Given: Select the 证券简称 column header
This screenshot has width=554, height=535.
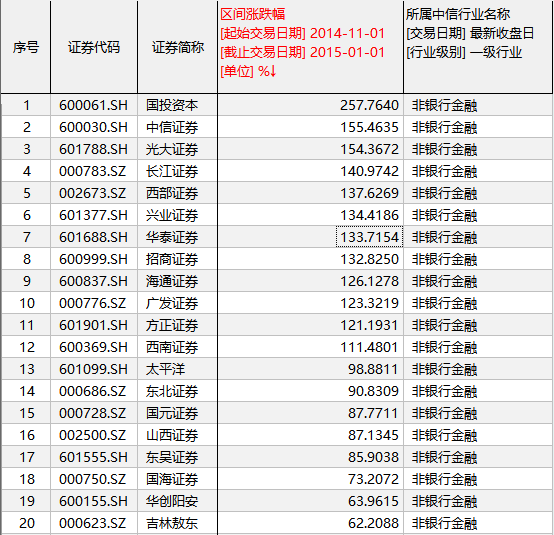Looking at the screenshot, I should [177, 47].
